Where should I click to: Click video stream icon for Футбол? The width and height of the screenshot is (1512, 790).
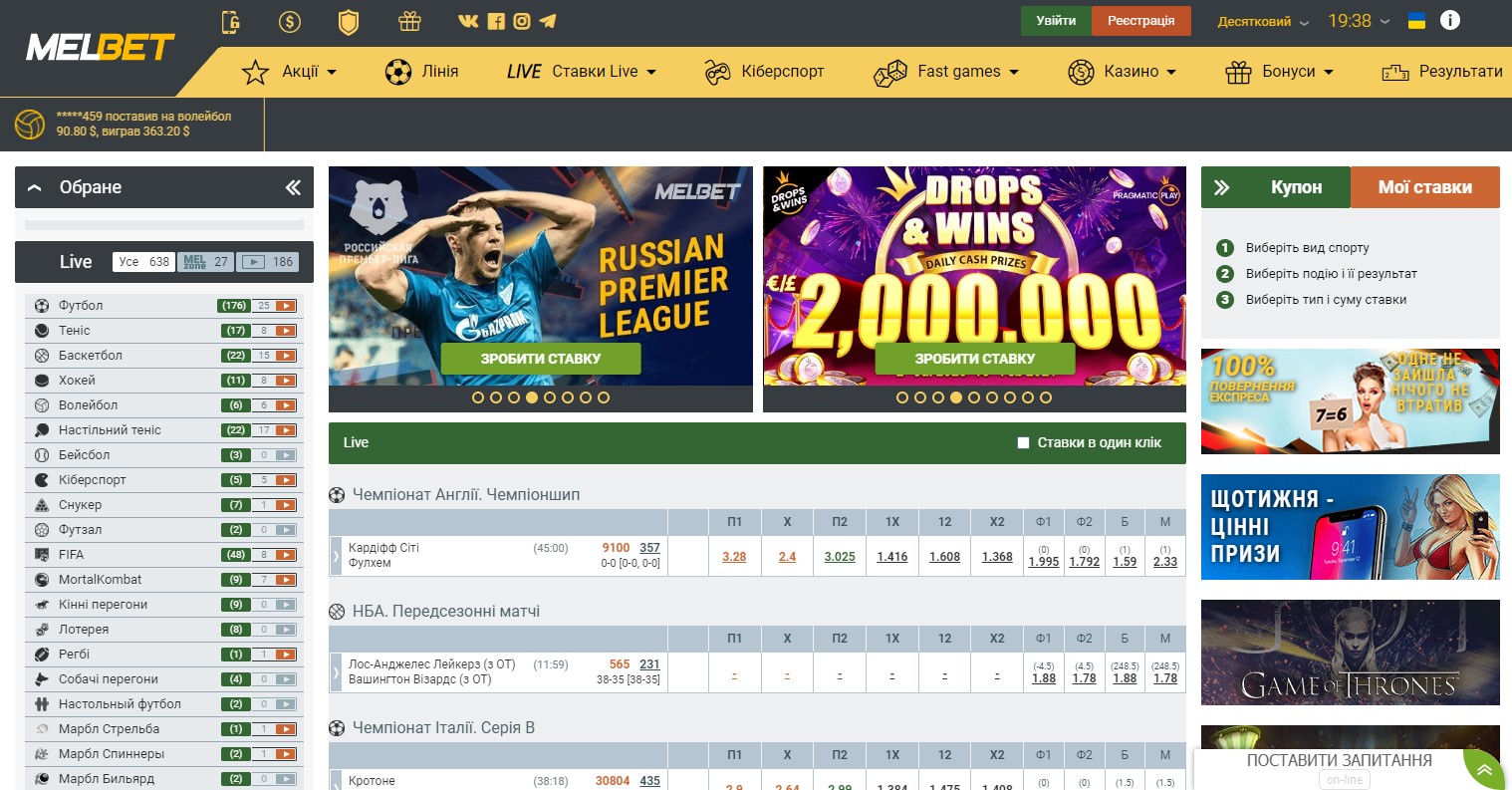click(x=286, y=306)
